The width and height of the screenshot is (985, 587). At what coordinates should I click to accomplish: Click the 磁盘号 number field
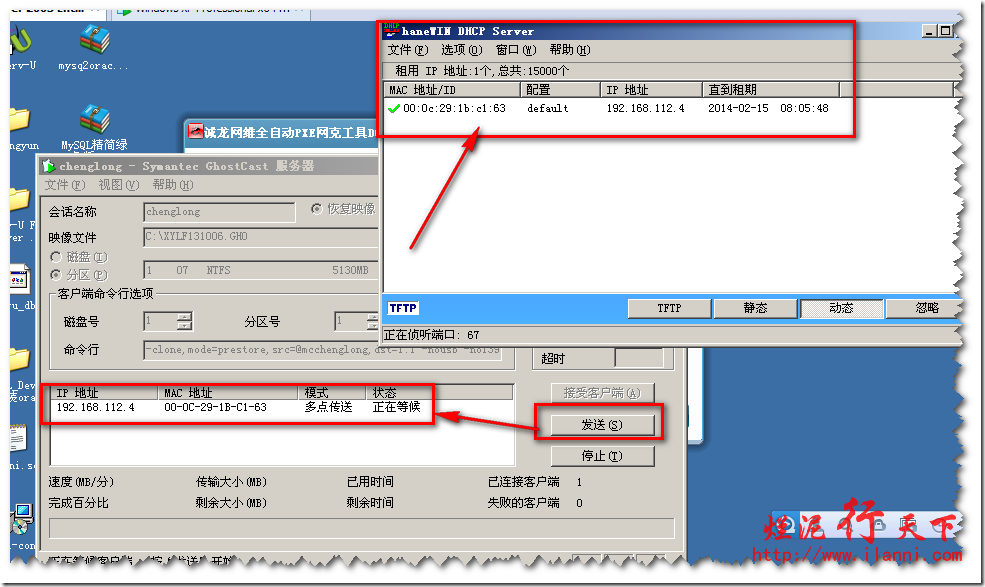click(160, 321)
